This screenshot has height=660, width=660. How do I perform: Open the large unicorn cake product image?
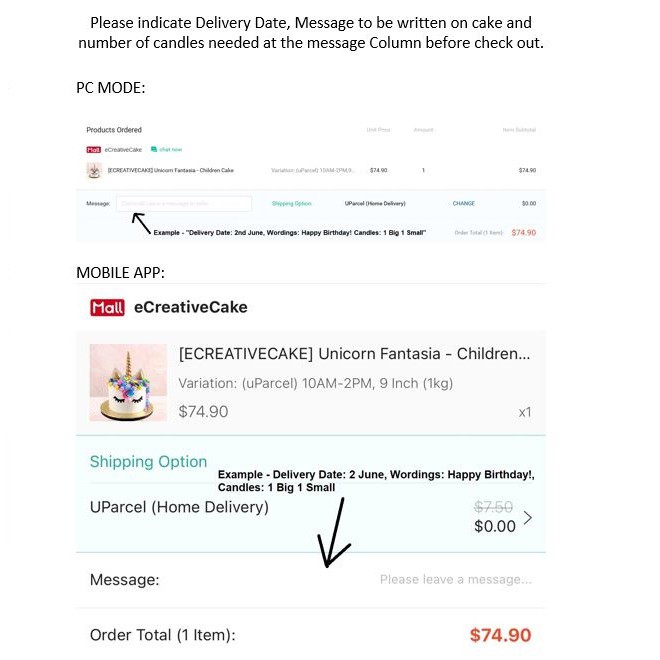(x=128, y=382)
